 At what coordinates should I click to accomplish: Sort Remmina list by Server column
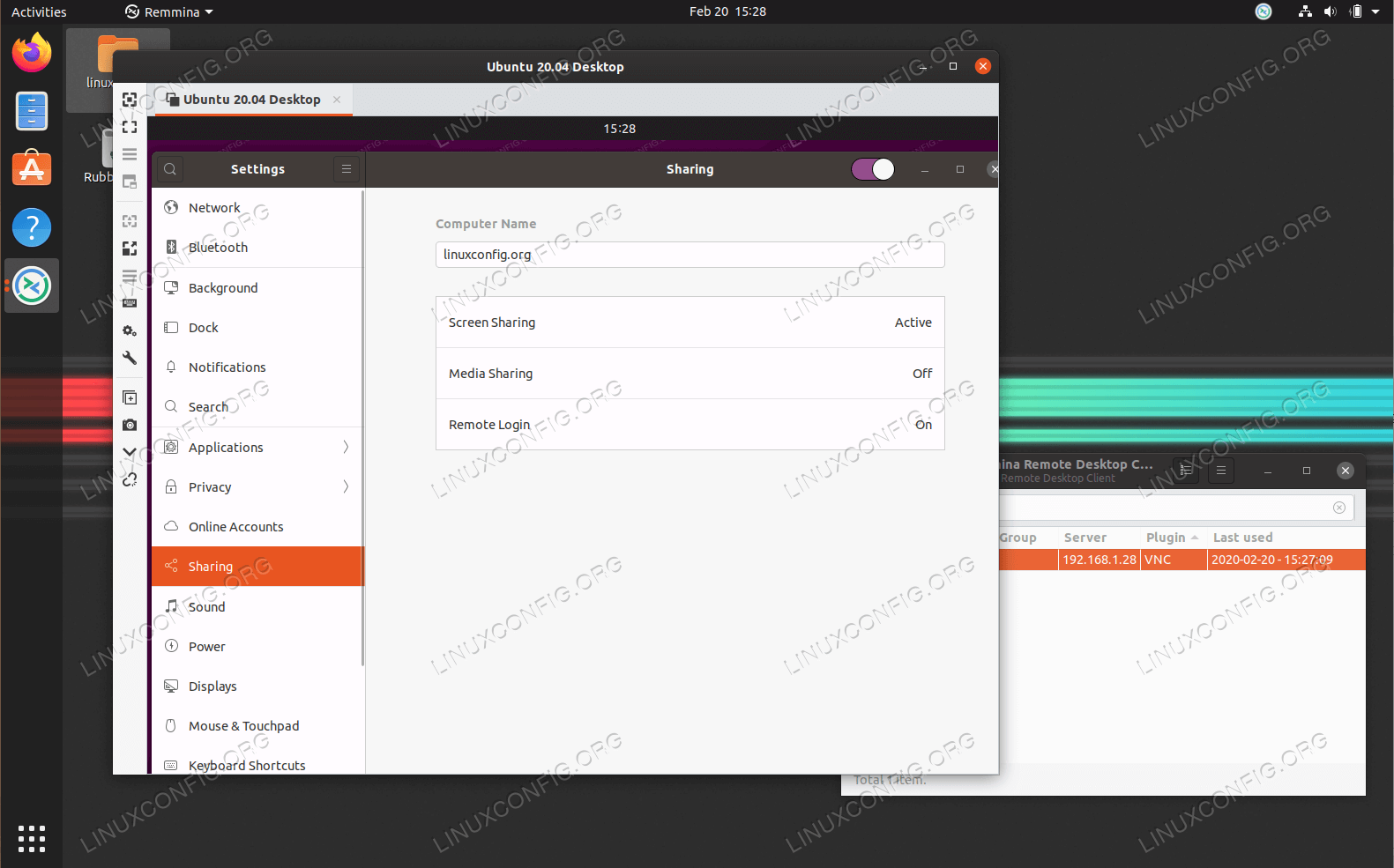pos(1099,538)
